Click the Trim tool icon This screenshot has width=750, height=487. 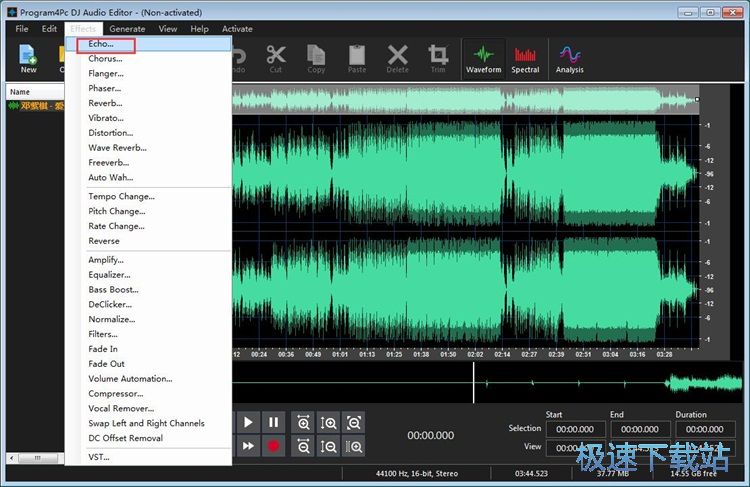pyautogui.click(x=438, y=57)
